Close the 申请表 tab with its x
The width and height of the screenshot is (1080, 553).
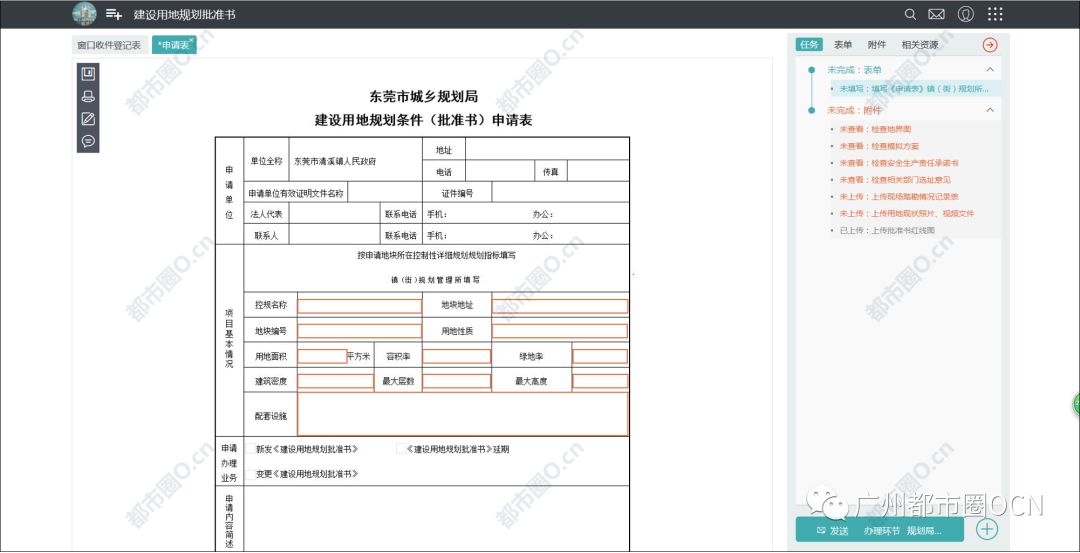coord(192,39)
